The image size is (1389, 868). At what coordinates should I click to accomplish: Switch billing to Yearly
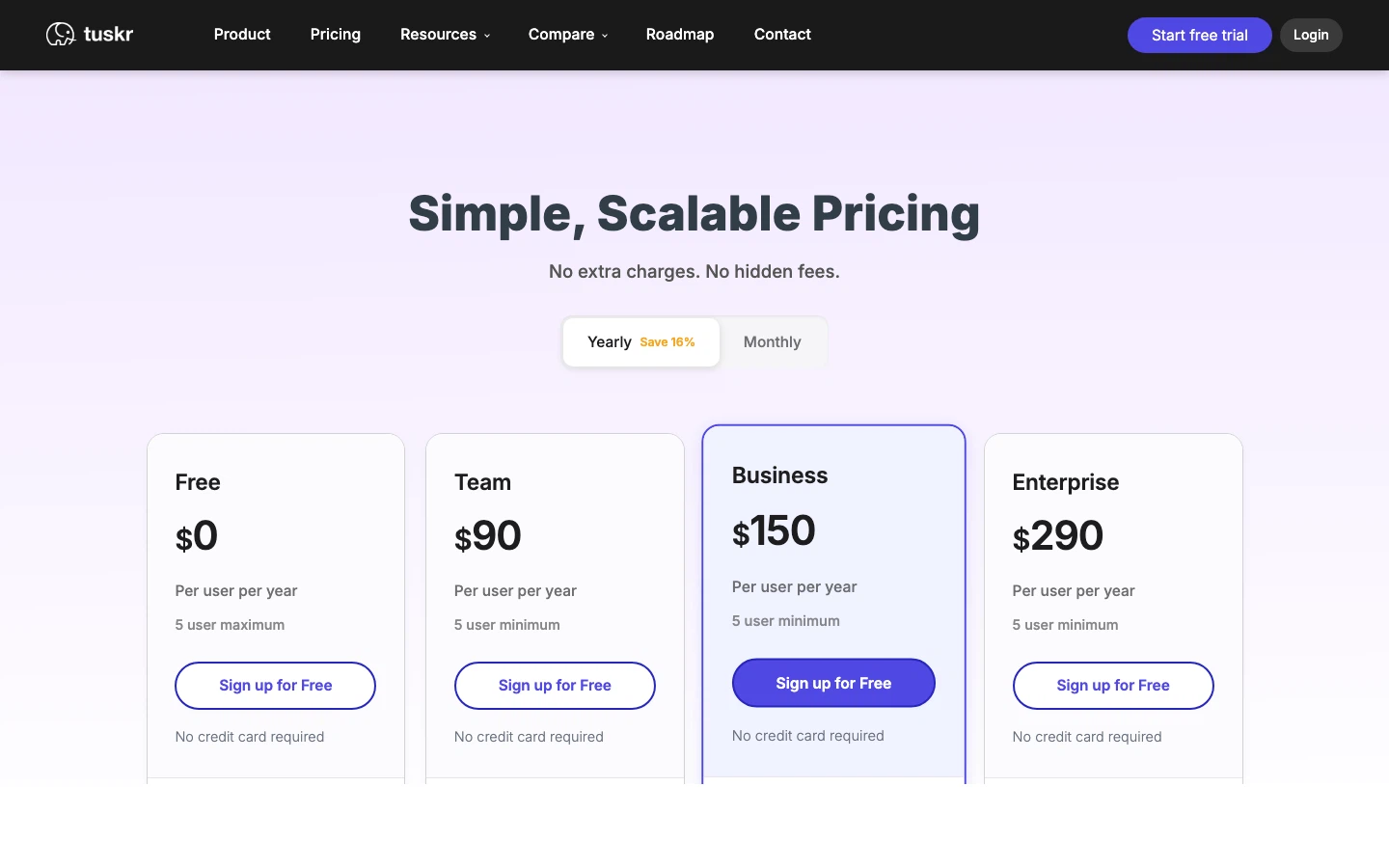click(611, 342)
